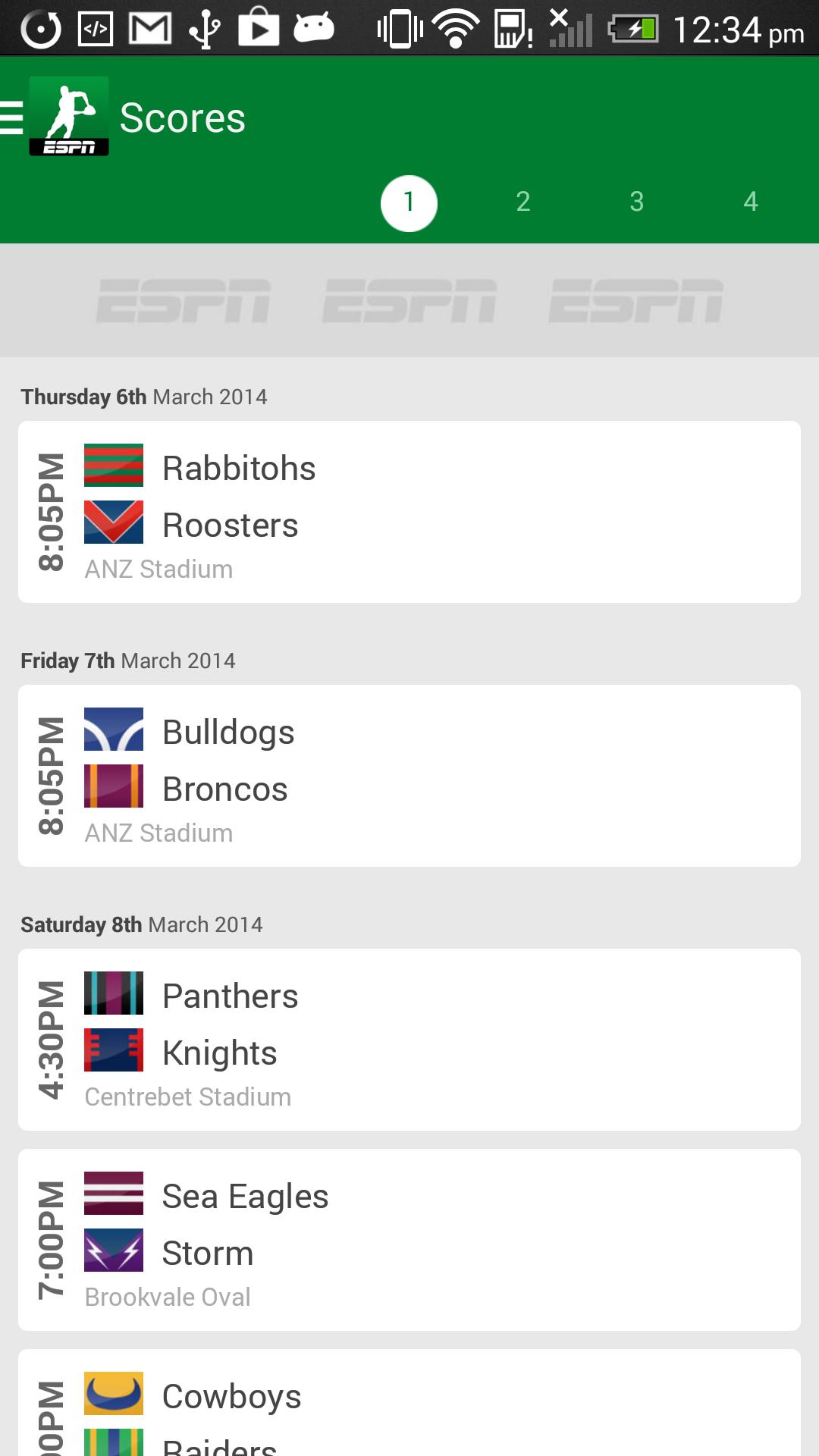
Task: Tap the ESPN banner advertisement
Action: tap(409, 300)
